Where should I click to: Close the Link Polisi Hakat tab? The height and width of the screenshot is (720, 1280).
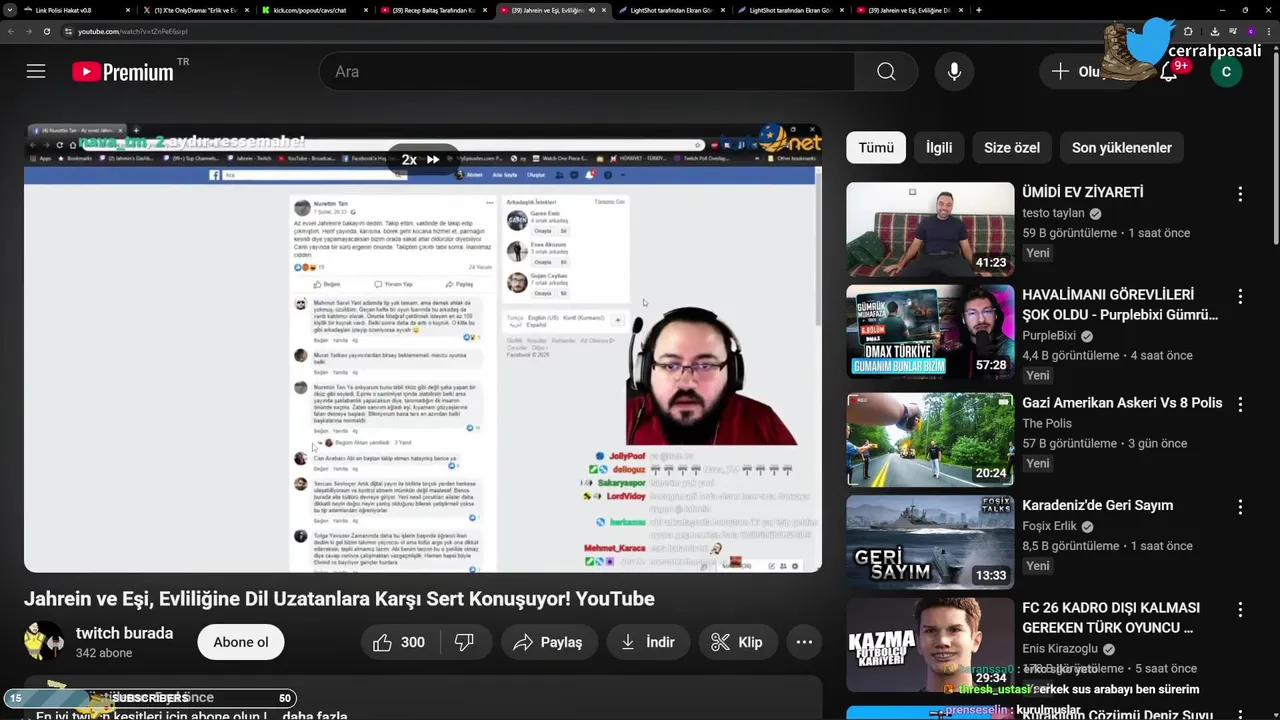click(128, 10)
